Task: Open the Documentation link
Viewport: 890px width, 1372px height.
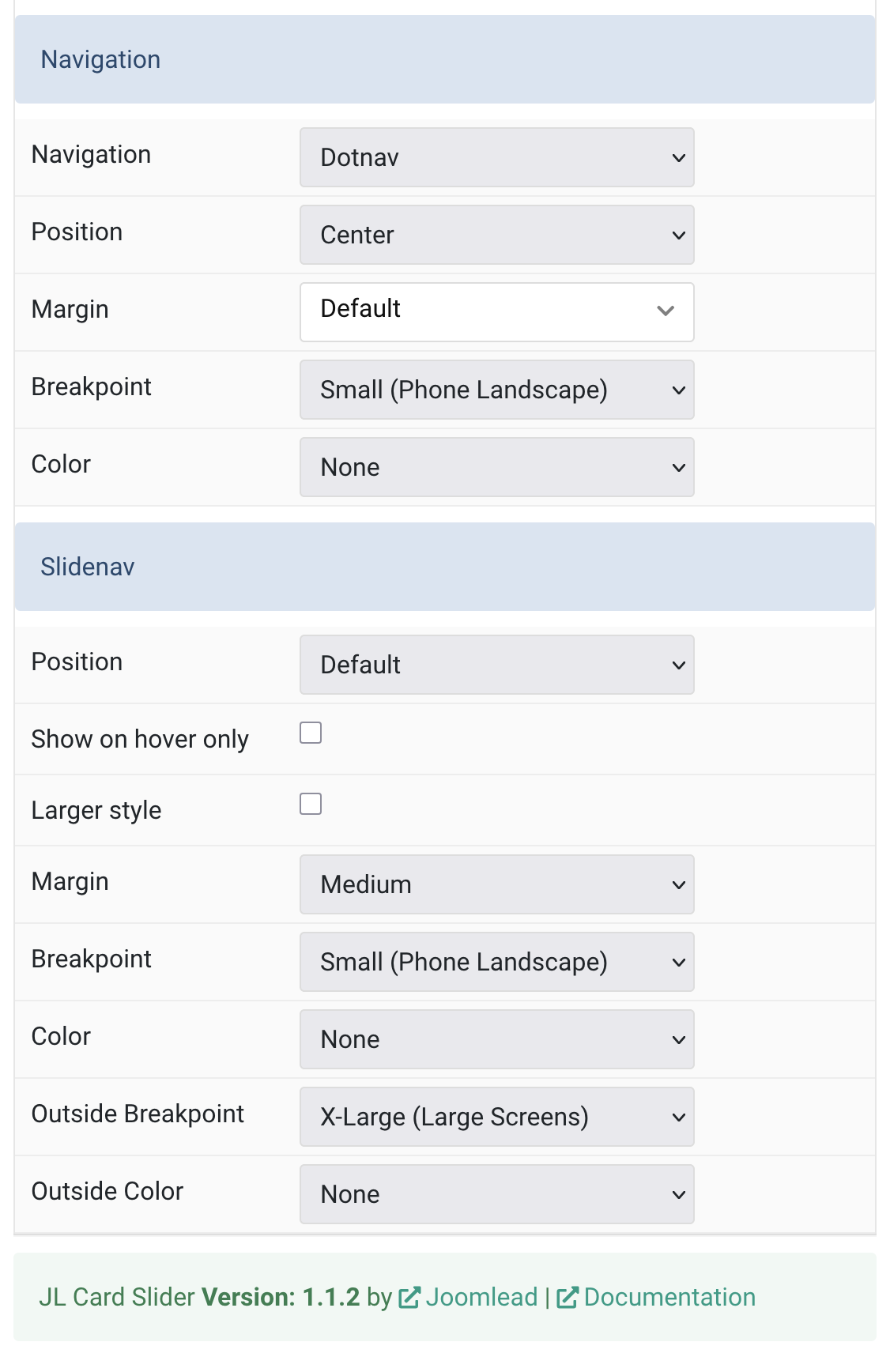Action: tap(669, 1298)
